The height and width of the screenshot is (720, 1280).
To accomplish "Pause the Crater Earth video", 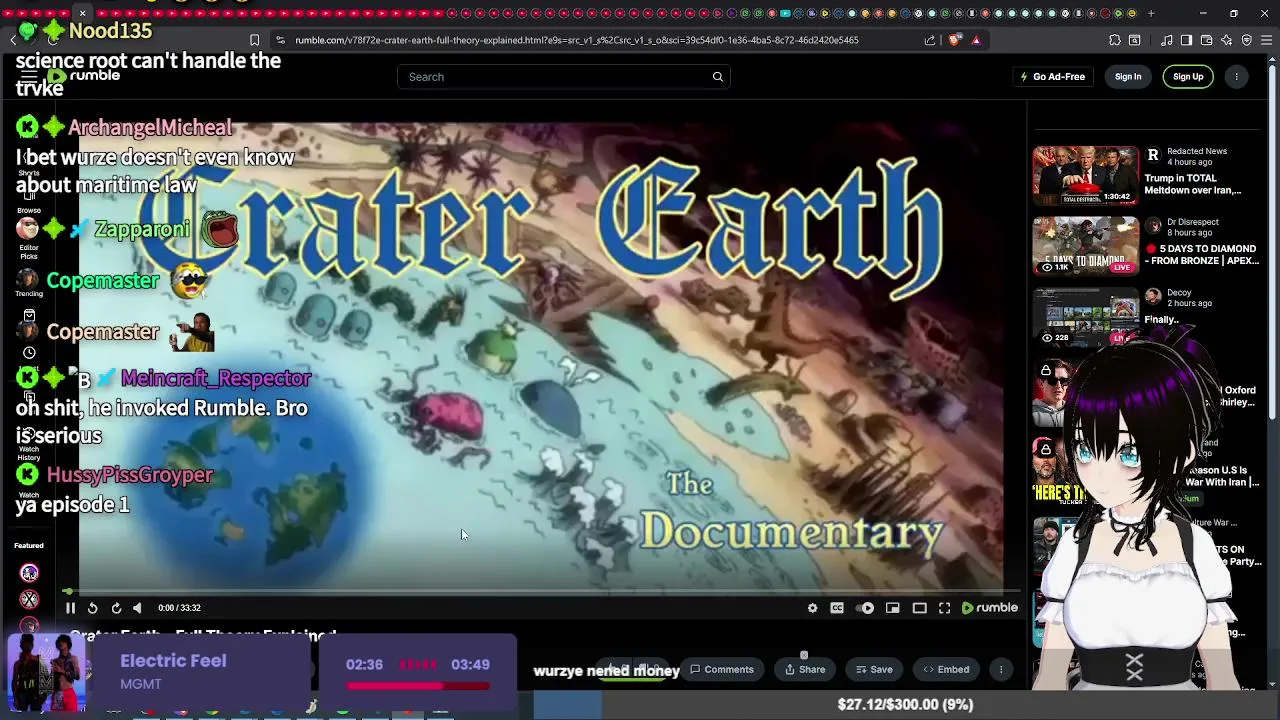I will click(x=70, y=608).
